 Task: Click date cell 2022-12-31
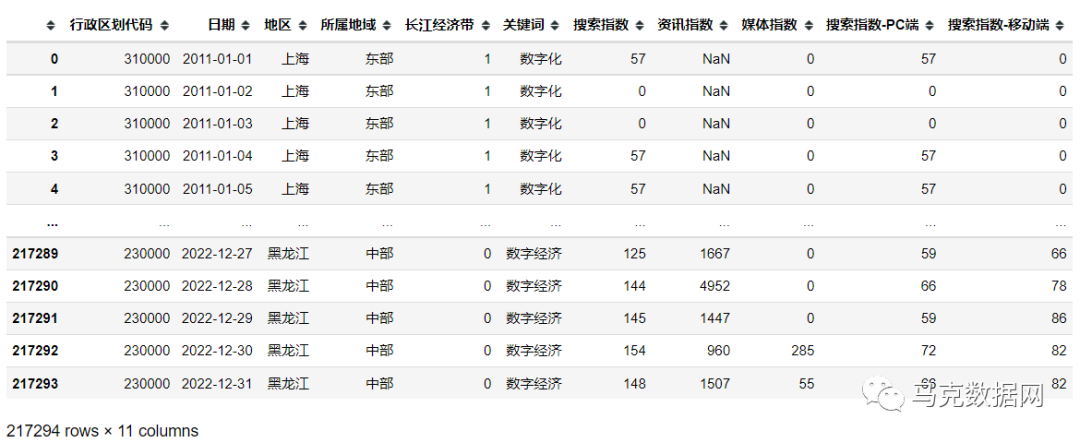point(218,384)
